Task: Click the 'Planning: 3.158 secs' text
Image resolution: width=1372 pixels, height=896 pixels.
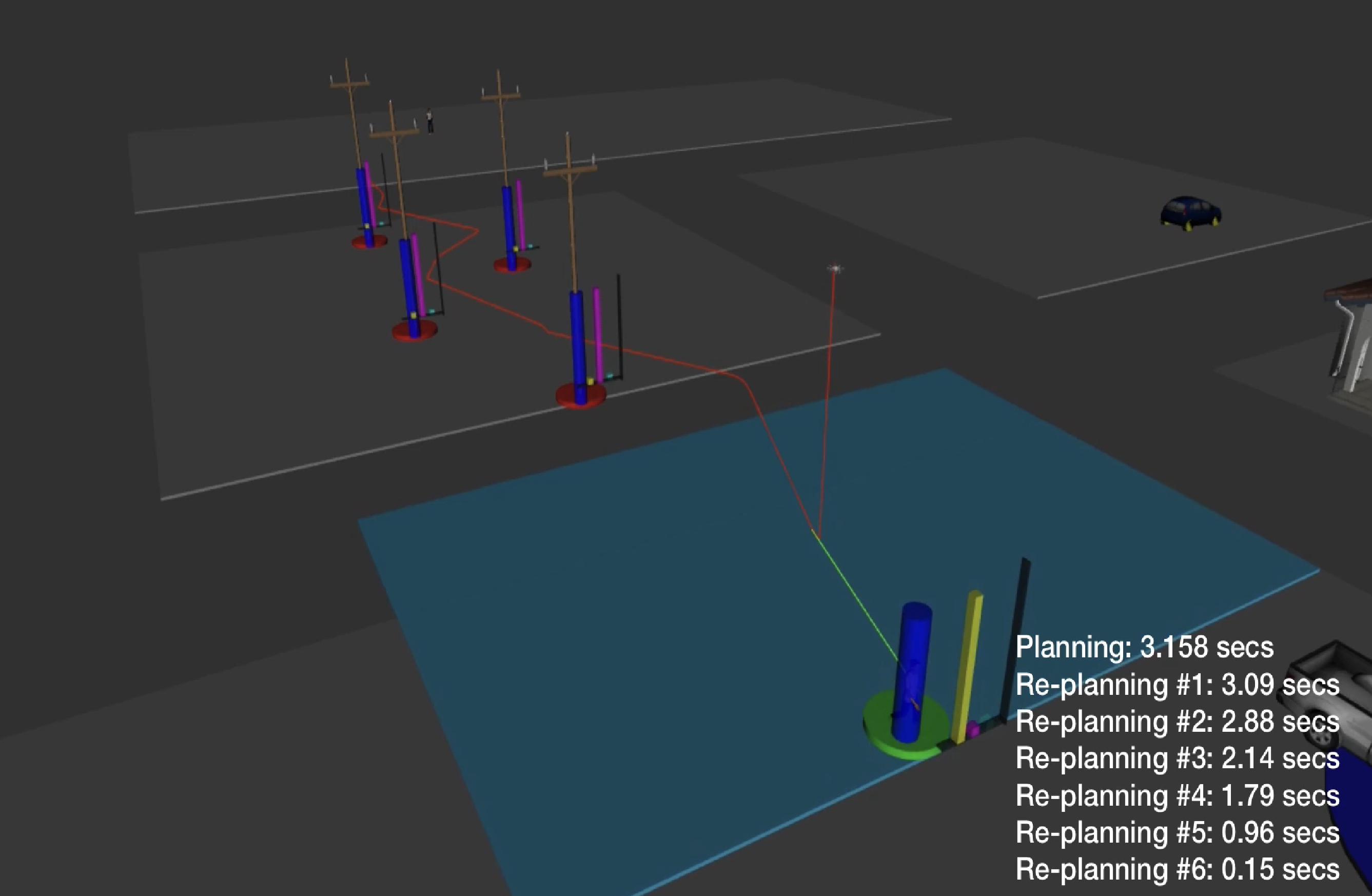Action: [x=1144, y=647]
